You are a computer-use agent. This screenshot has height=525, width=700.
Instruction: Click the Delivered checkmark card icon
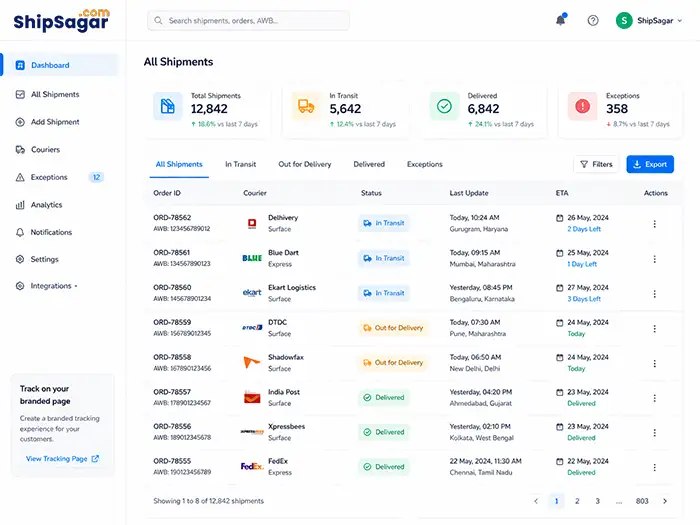[x=444, y=106]
